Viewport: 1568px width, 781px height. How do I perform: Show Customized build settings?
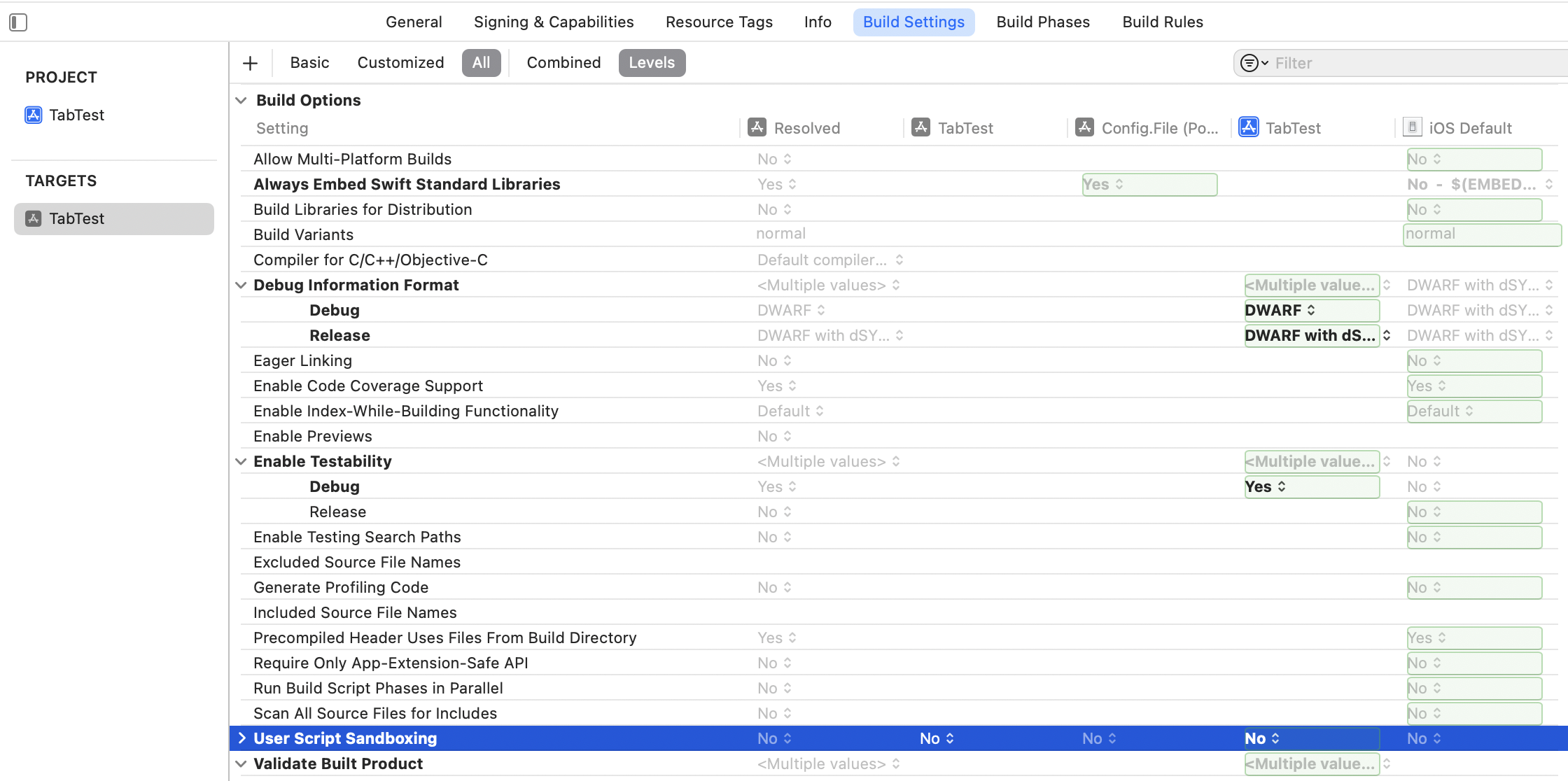tap(400, 63)
